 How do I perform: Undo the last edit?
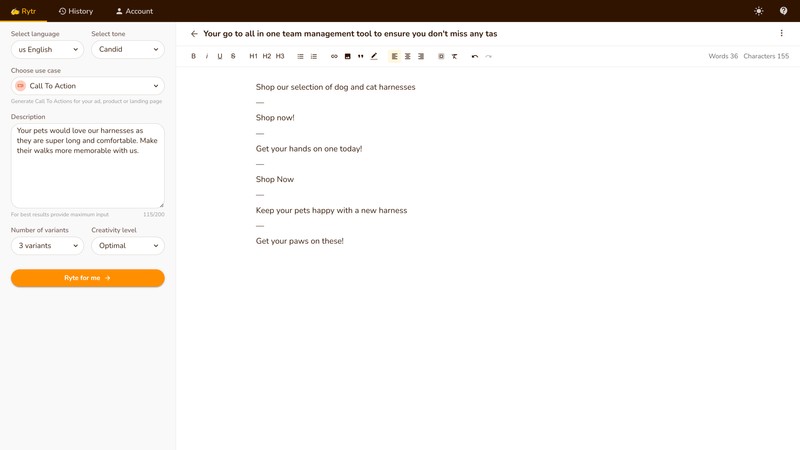pos(475,56)
